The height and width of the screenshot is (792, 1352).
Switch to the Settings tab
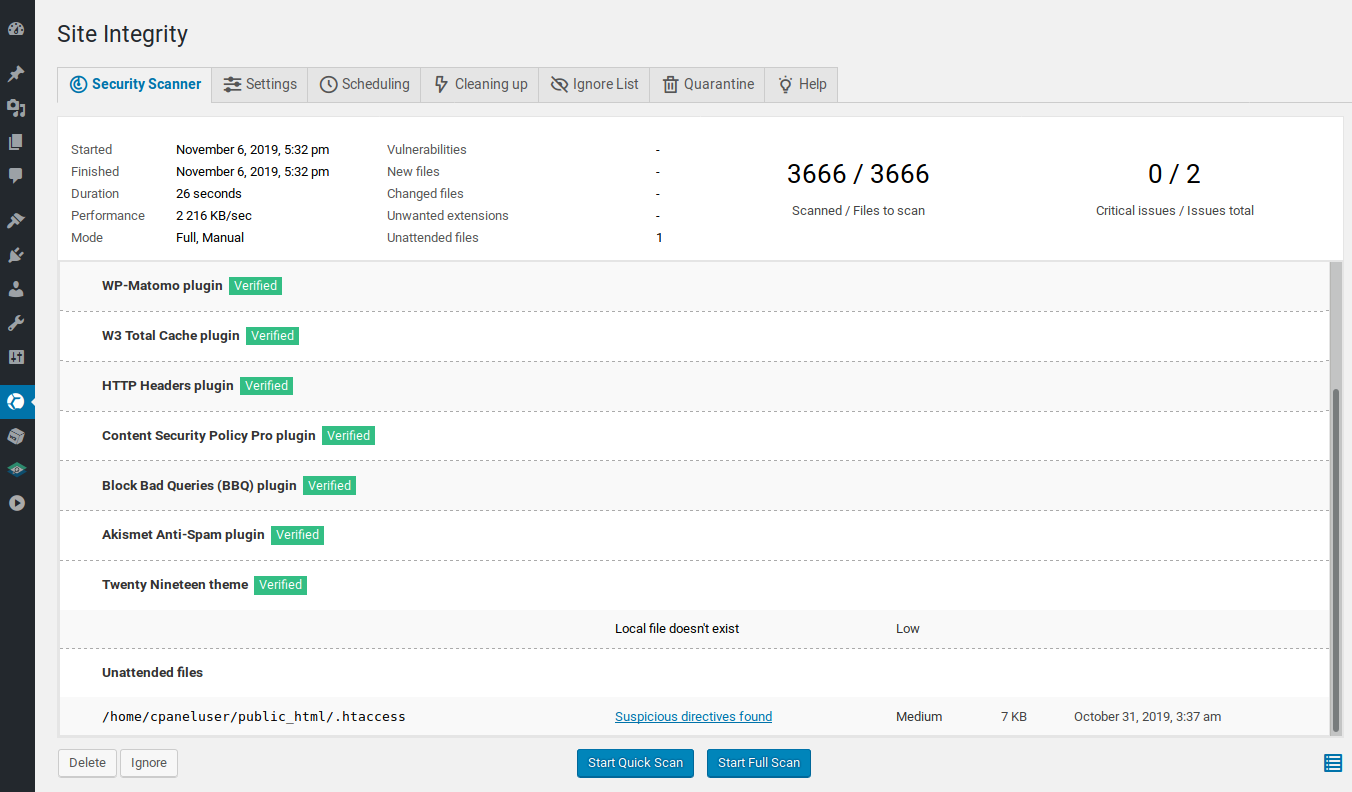(260, 84)
